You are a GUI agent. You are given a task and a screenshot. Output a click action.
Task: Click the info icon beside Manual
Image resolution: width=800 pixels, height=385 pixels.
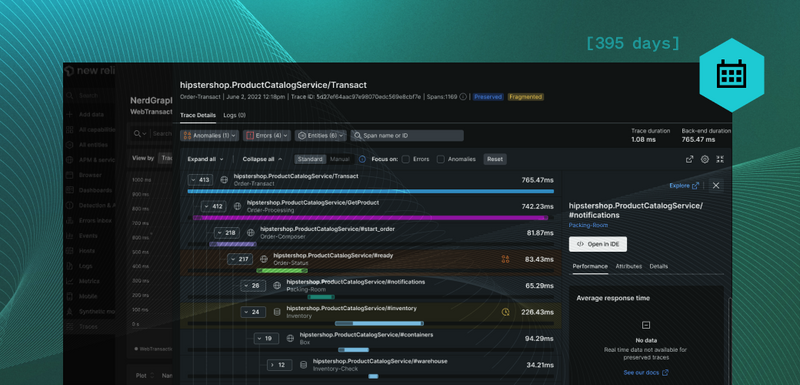point(362,159)
